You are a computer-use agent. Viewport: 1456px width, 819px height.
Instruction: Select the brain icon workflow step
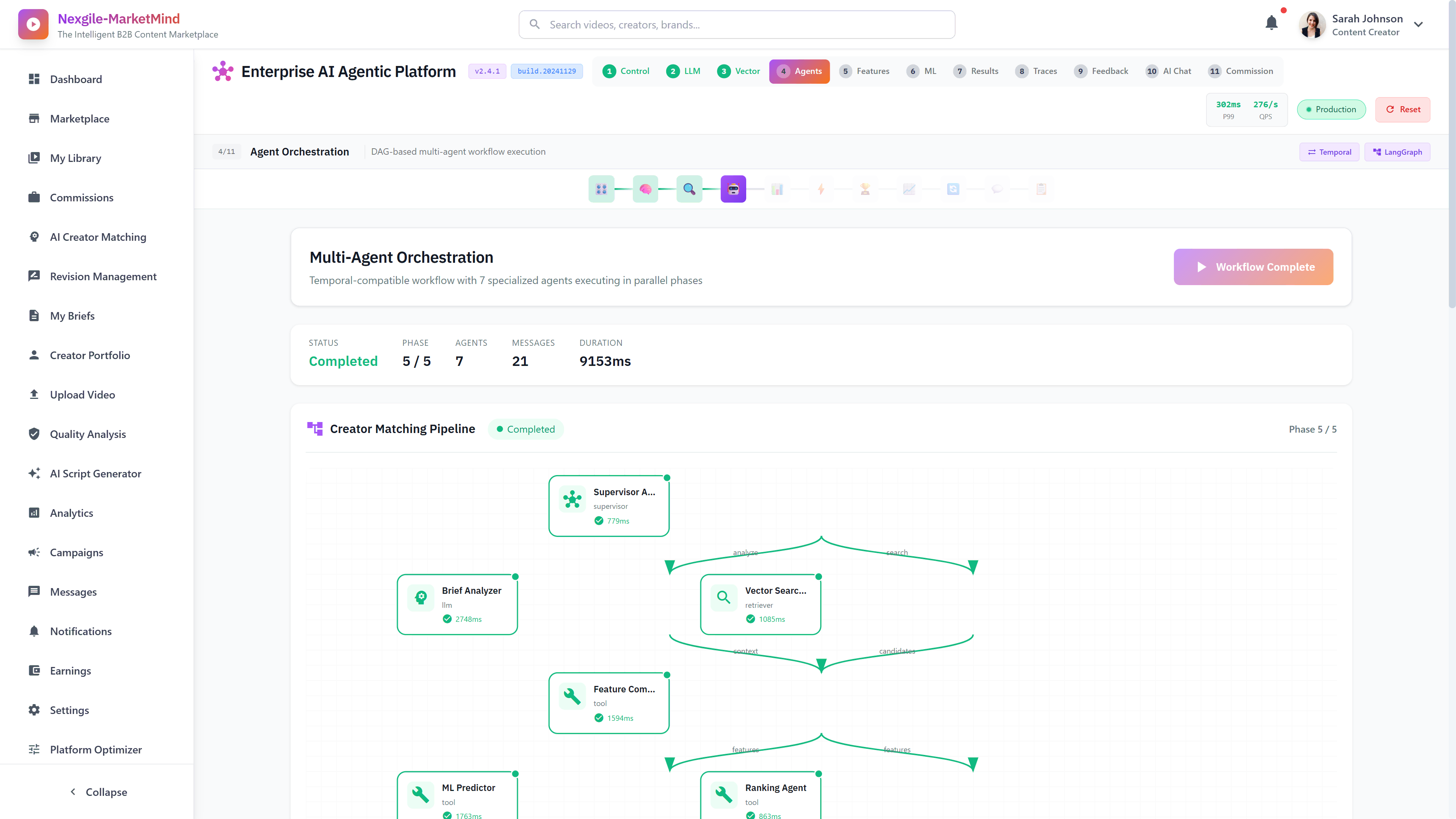click(x=645, y=188)
